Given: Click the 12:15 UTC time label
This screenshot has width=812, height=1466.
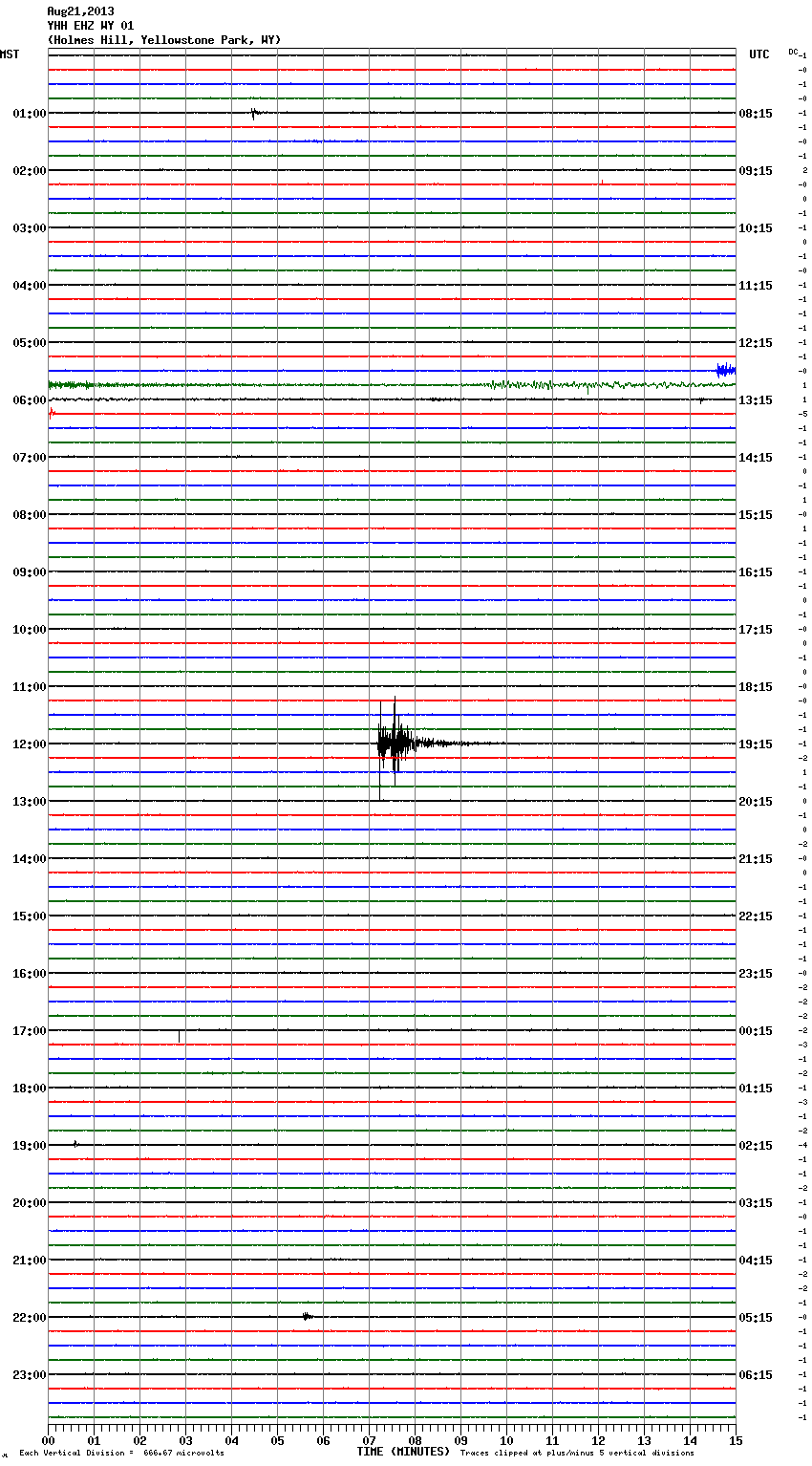Looking at the screenshot, I should [x=756, y=343].
